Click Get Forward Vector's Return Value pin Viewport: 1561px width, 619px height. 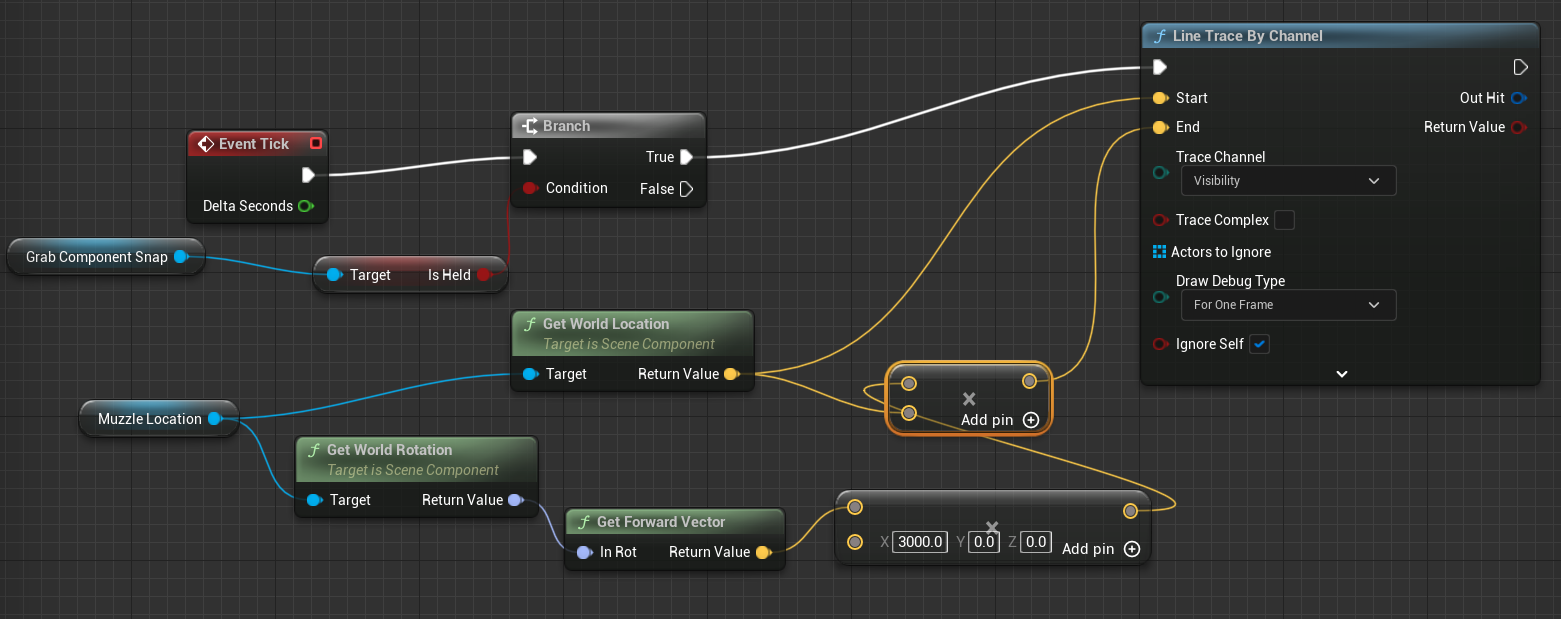(762, 552)
